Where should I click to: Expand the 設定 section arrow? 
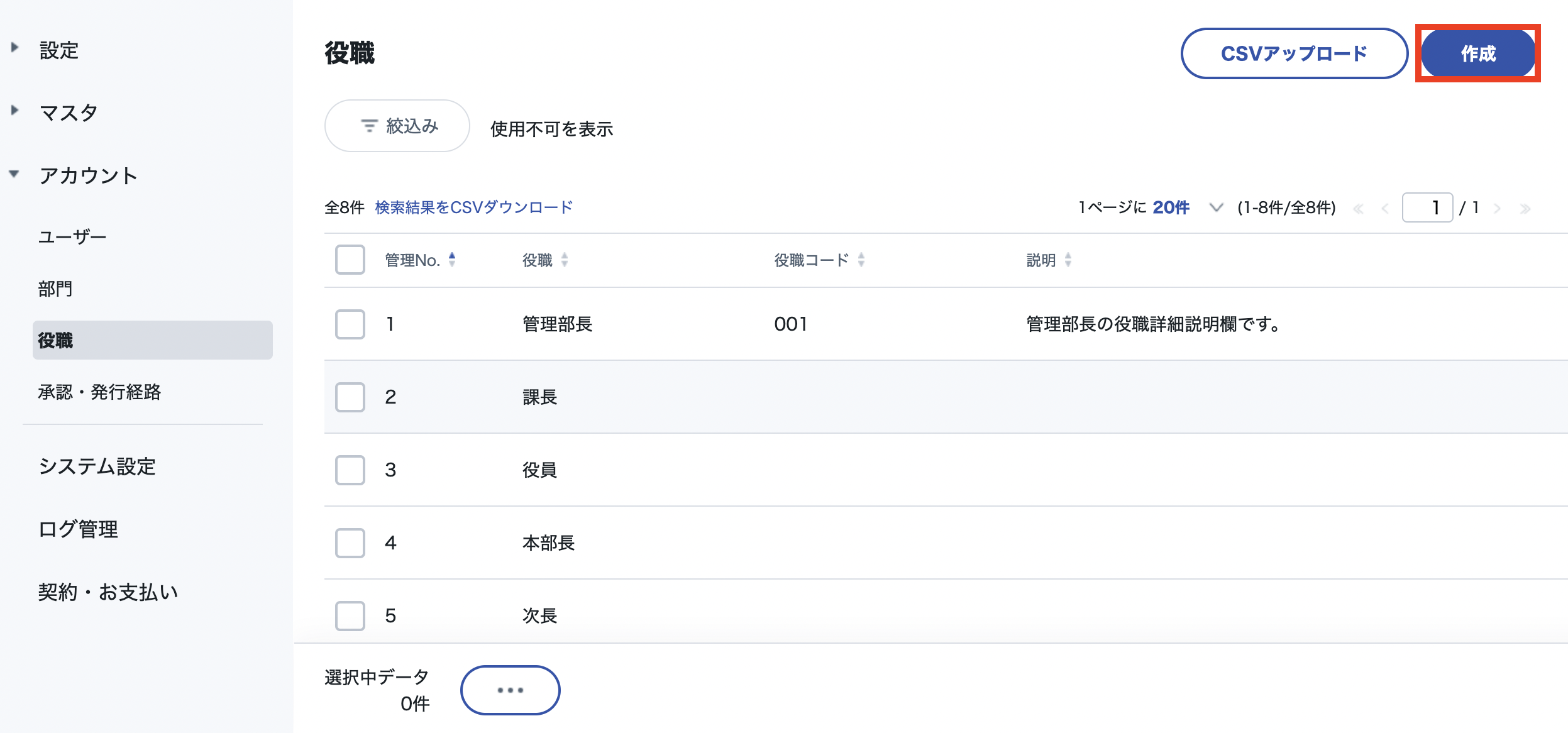point(15,48)
